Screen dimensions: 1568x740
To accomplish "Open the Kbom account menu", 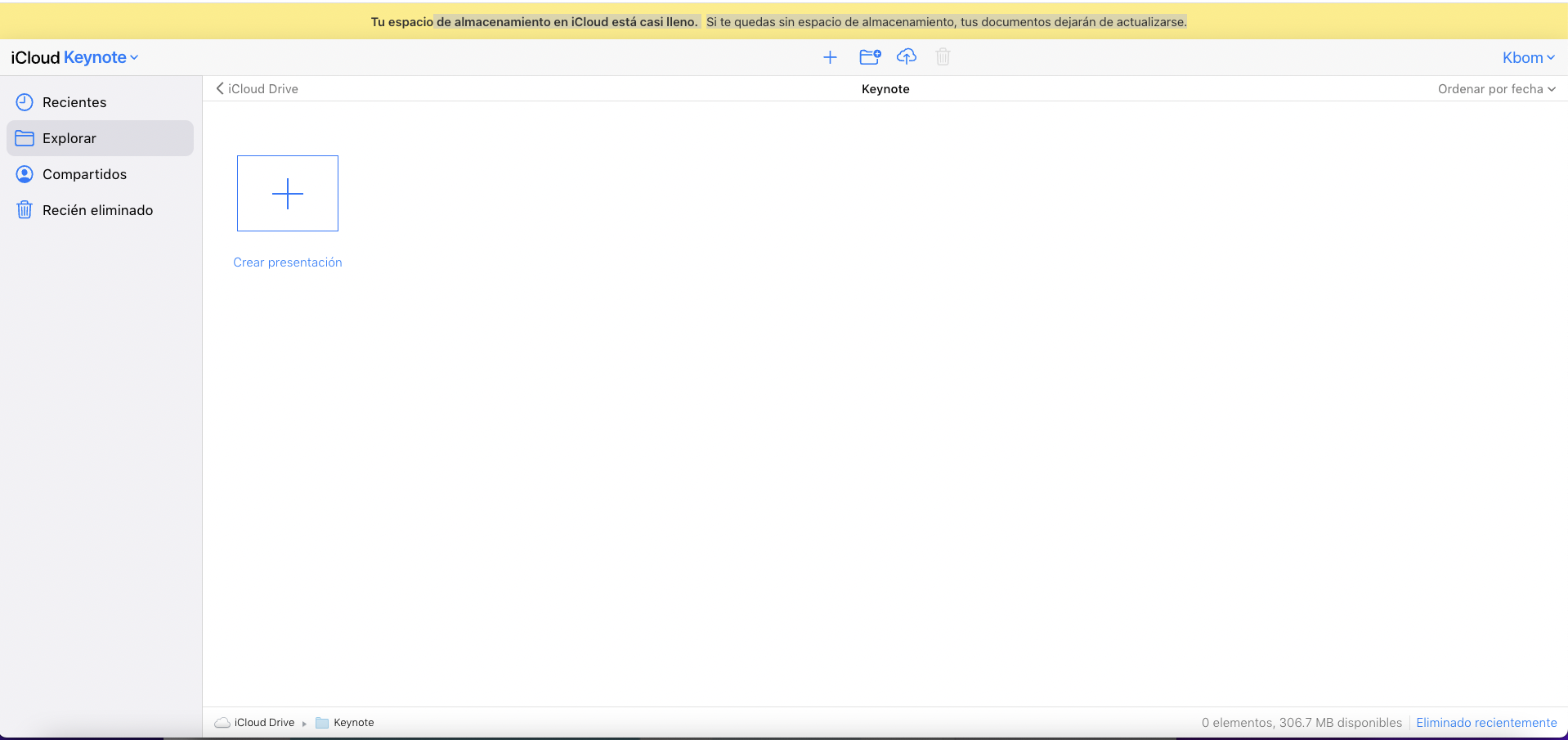I will (x=1529, y=57).
